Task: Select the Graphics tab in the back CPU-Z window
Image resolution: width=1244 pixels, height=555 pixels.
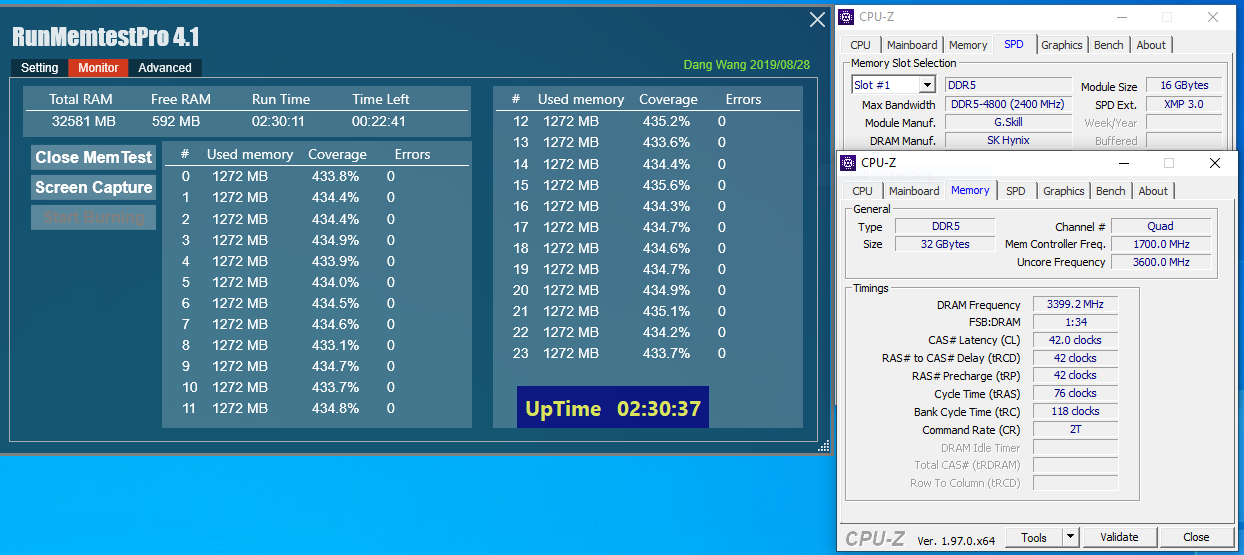Action: (1061, 45)
